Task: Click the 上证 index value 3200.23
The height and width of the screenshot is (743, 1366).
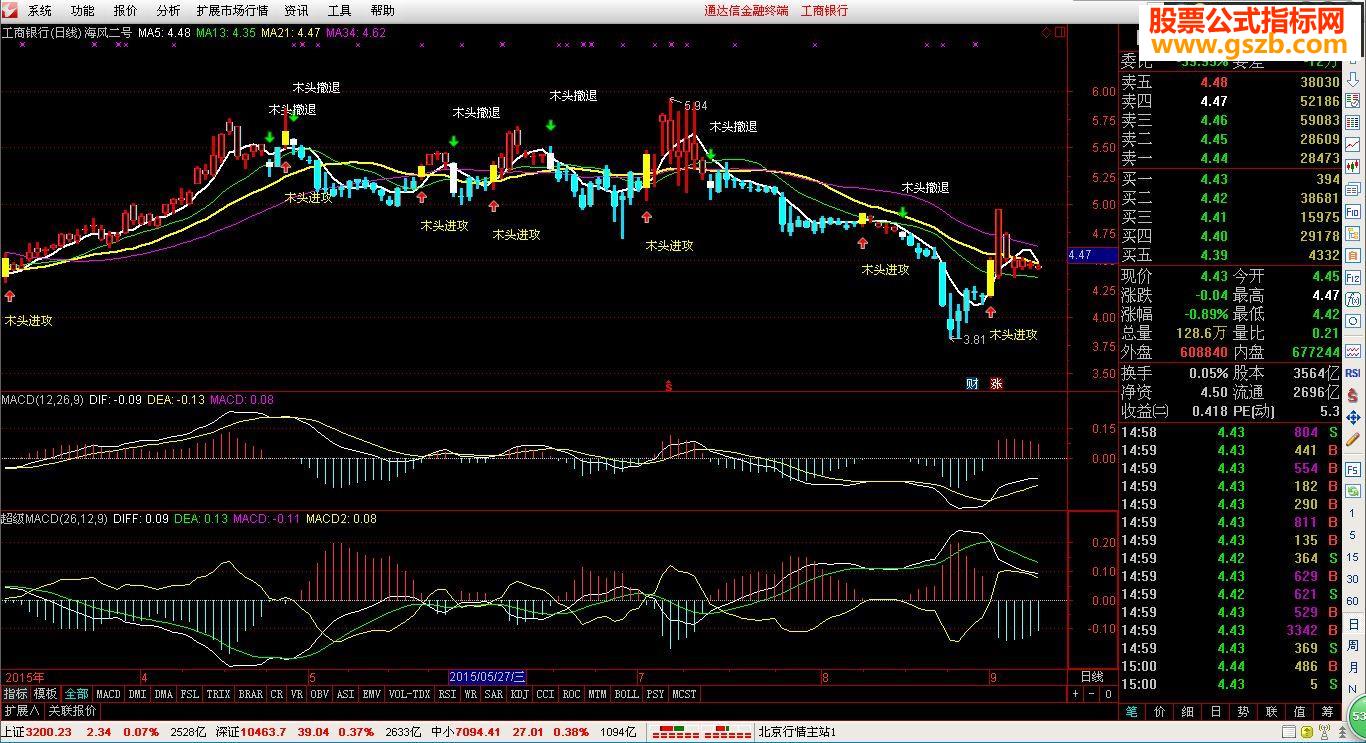Action: 48,733
